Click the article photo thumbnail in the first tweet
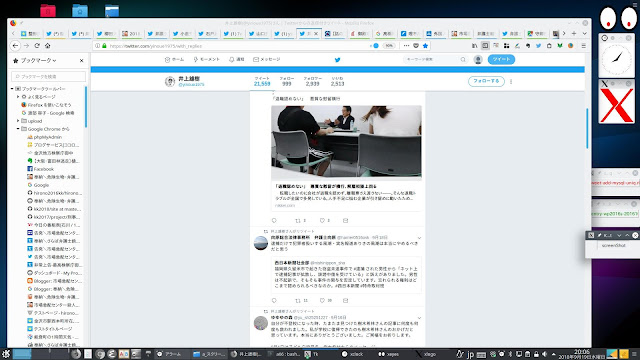 click(346, 142)
